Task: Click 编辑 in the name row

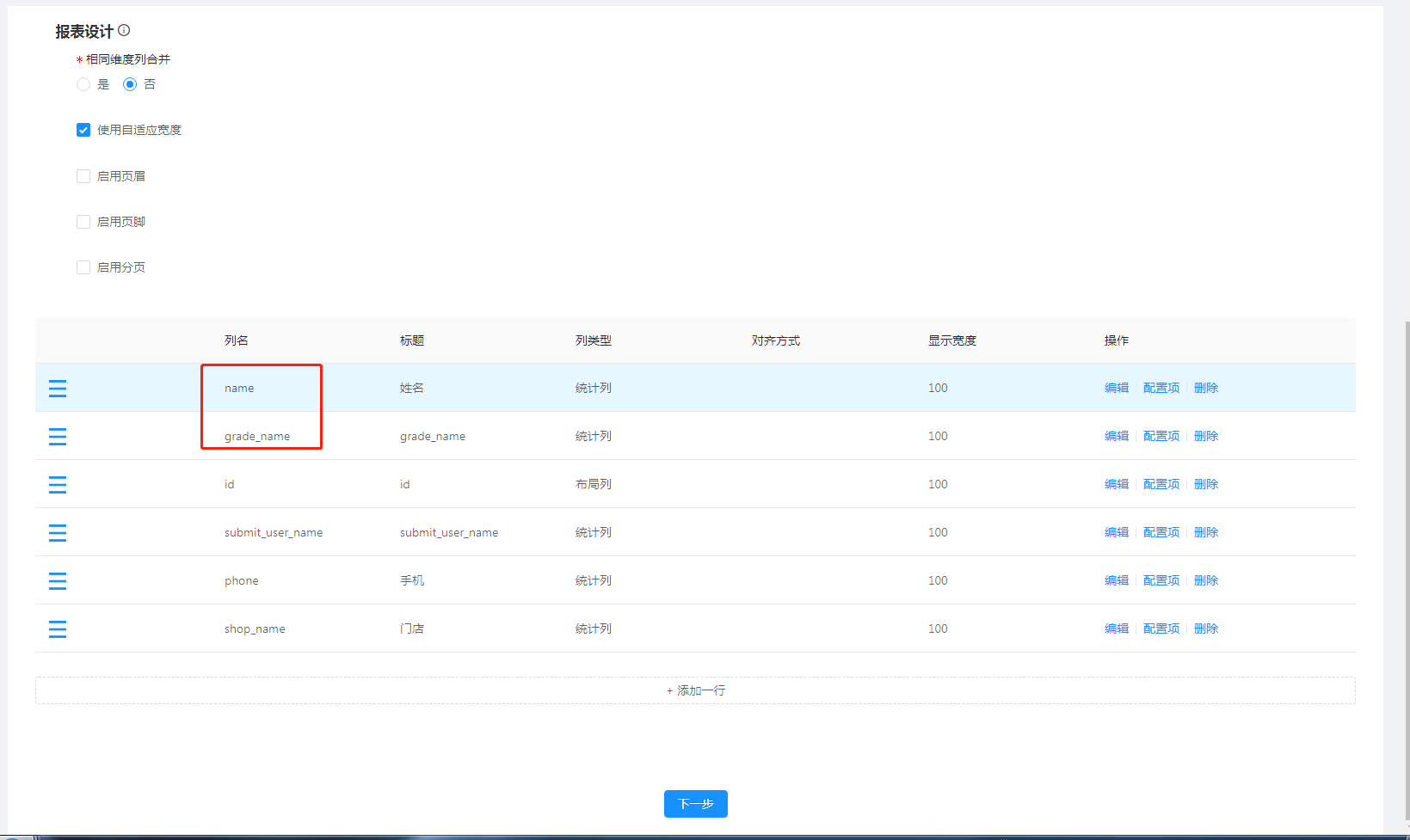Action: coord(1117,388)
